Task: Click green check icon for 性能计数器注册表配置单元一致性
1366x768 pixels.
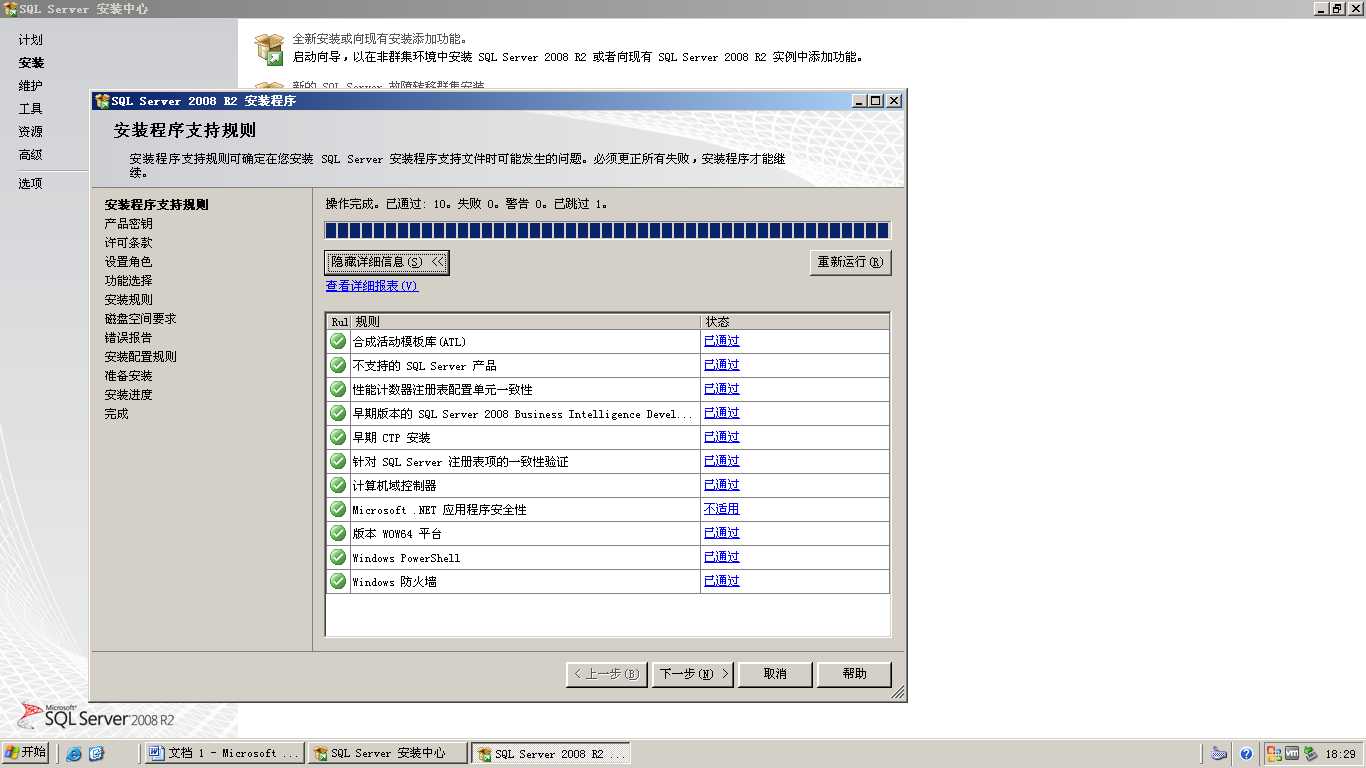Action: [x=338, y=389]
